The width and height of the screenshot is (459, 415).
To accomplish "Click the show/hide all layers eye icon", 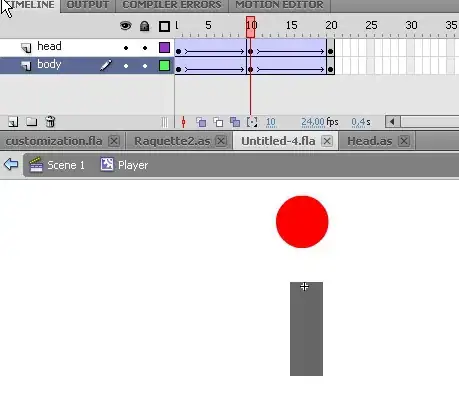I will point(126,26).
